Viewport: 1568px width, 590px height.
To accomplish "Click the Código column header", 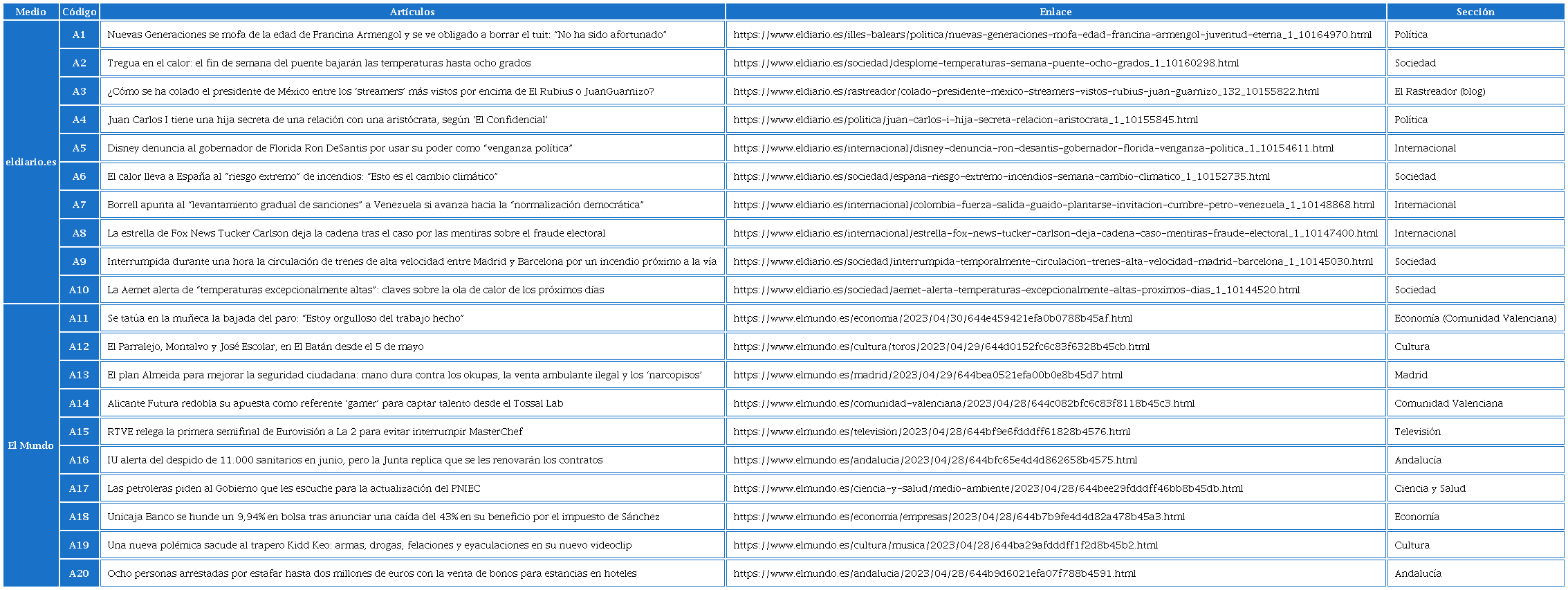I will (80, 12).
